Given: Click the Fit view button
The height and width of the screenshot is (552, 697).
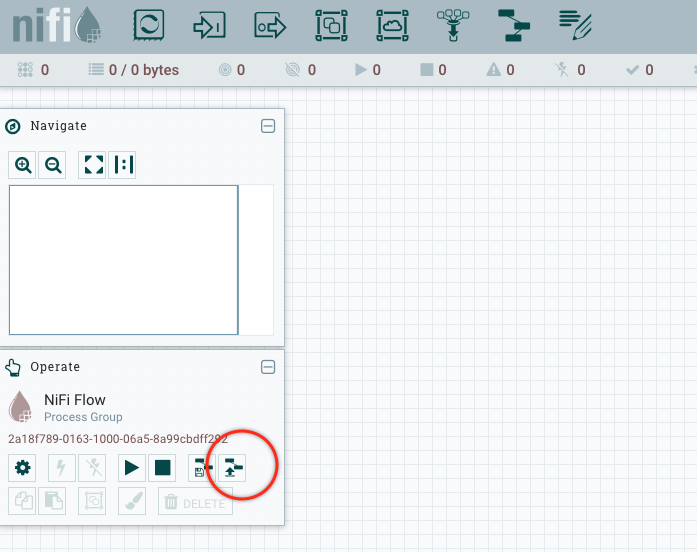Looking at the screenshot, I should tap(92, 165).
